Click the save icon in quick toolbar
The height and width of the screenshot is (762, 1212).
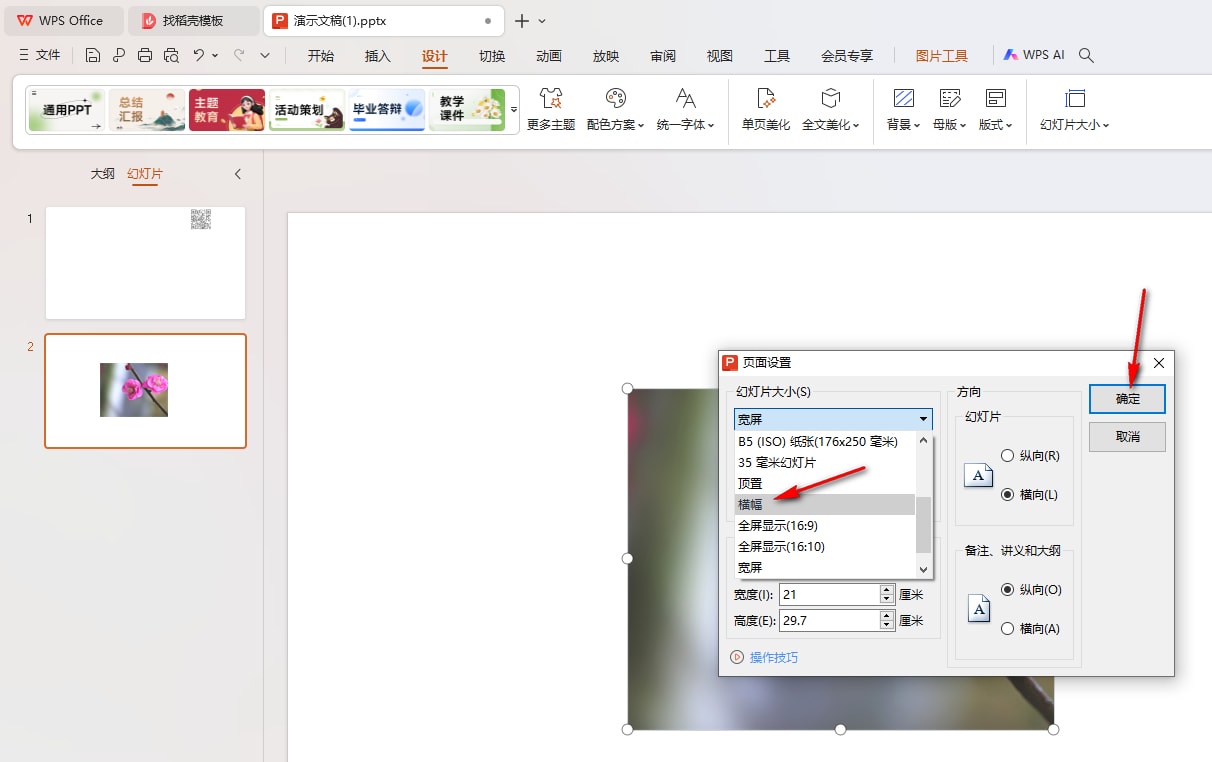93,55
